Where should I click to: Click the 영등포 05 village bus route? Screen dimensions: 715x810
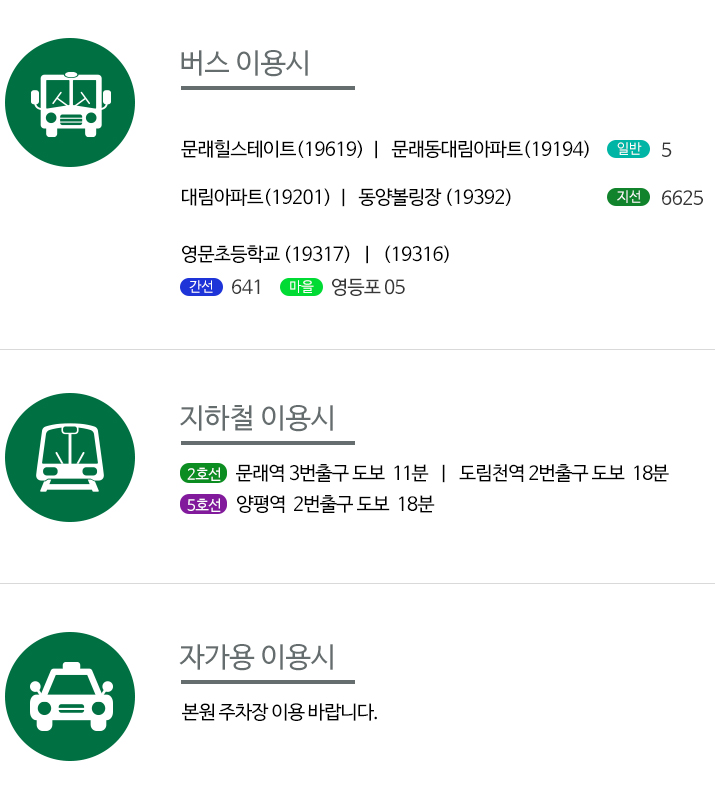[368, 287]
